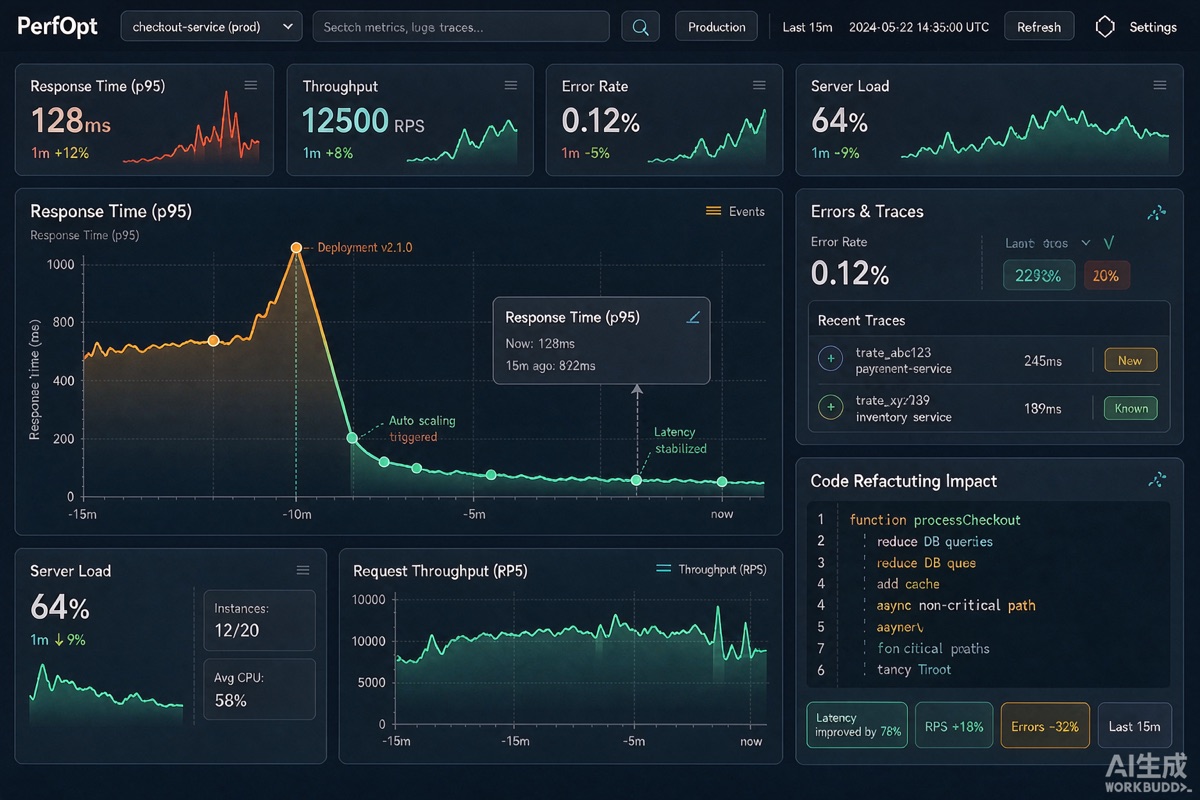1200x800 pixels.
Task: Click the Throughput card sparkline
Action: tap(462, 140)
